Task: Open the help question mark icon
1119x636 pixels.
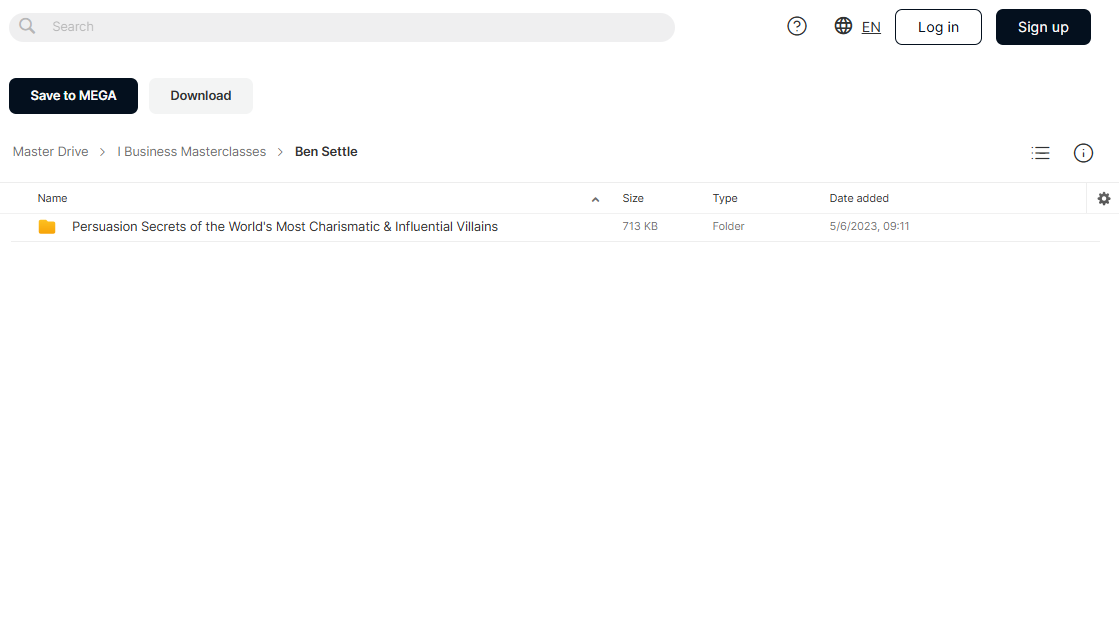Action: (x=796, y=26)
